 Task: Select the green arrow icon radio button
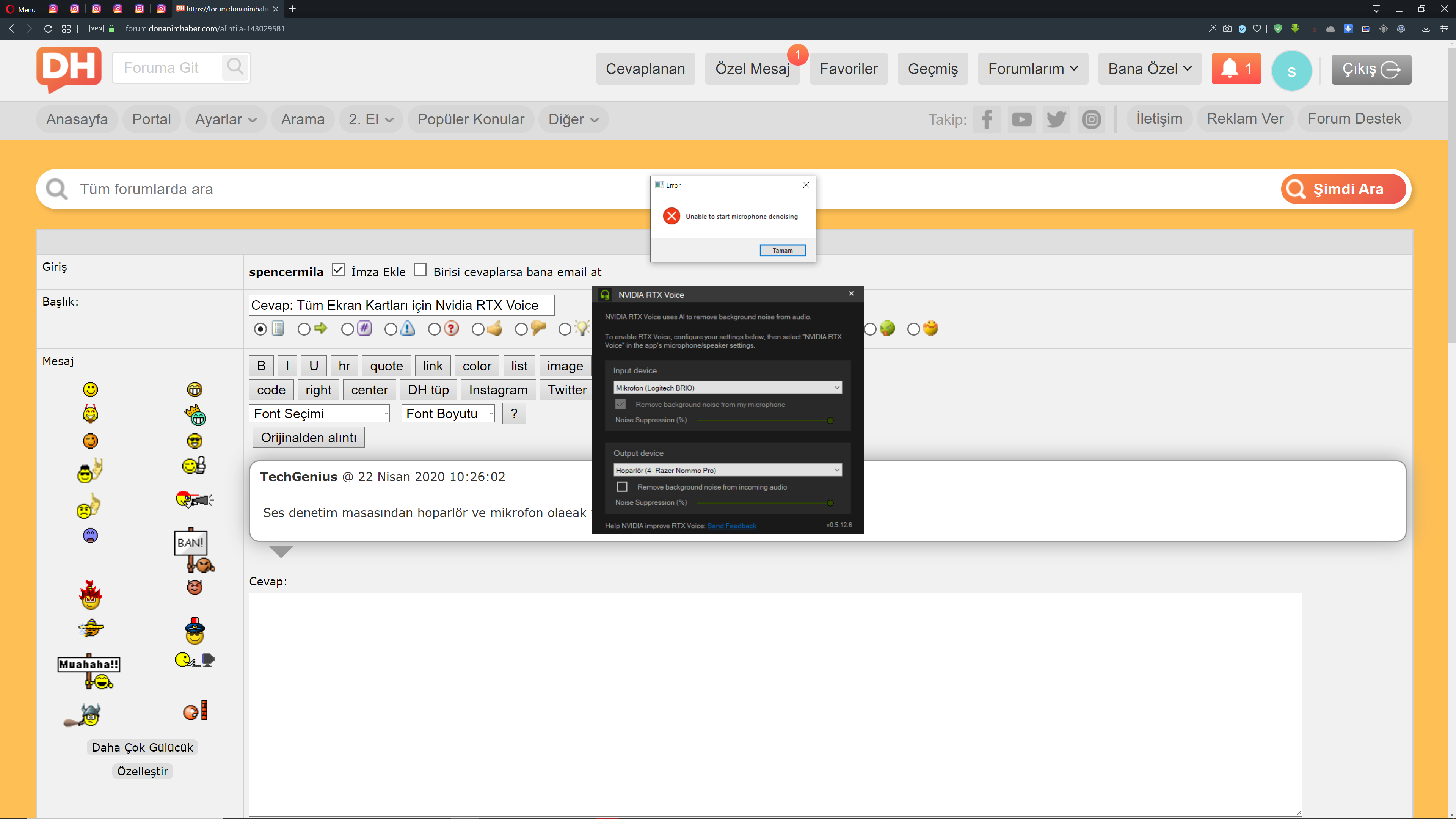click(x=304, y=329)
